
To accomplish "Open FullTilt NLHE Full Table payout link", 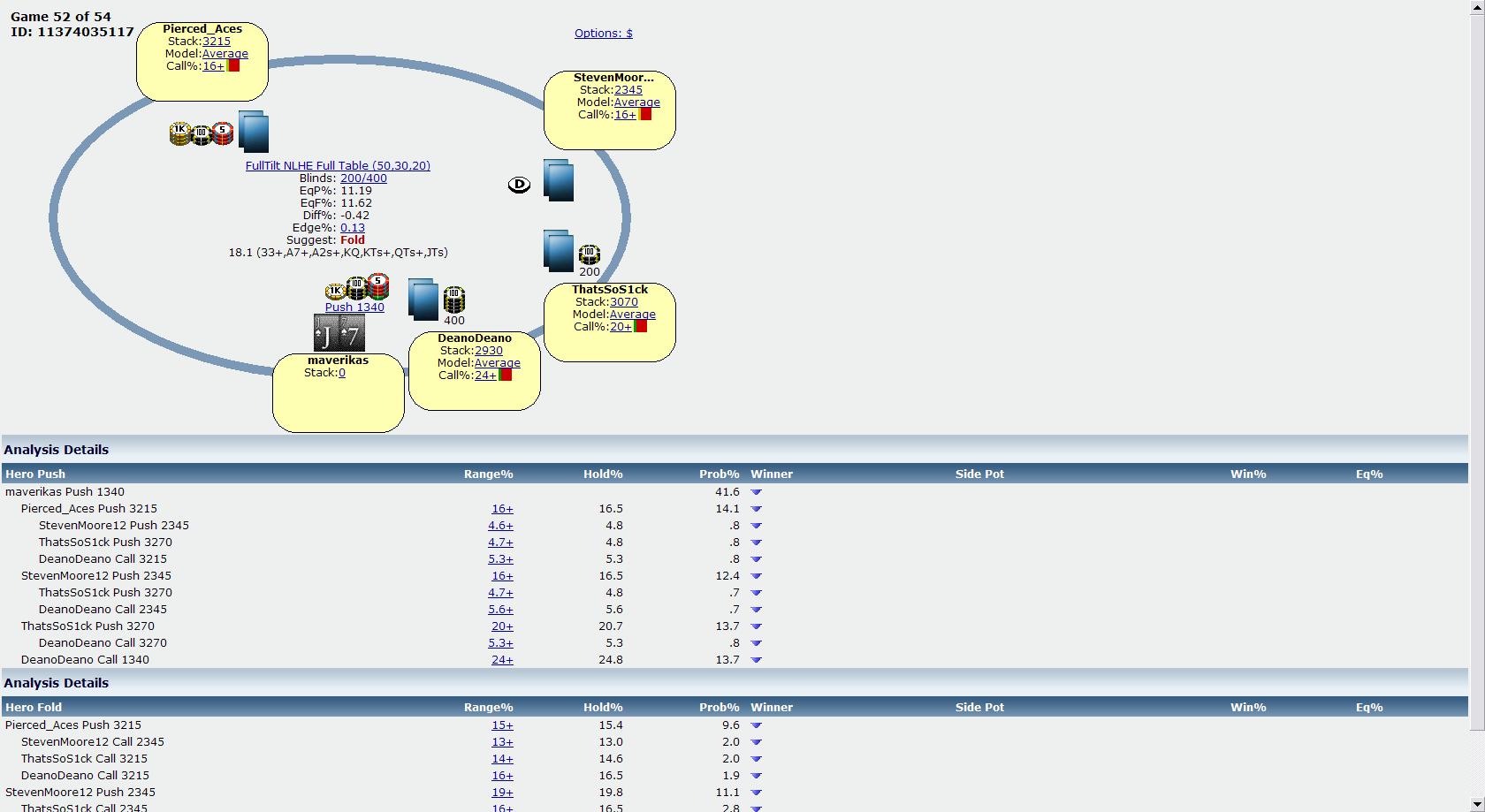I will [x=338, y=166].
